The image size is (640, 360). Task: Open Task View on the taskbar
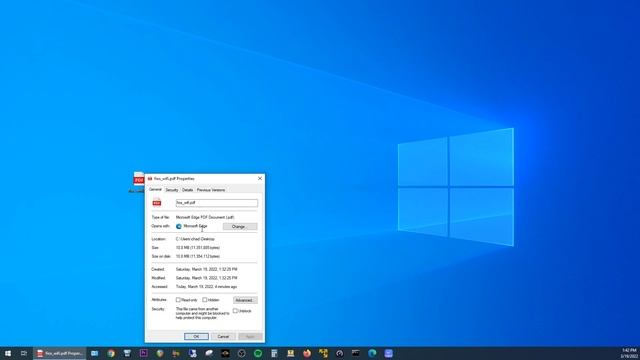(x=24, y=353)
